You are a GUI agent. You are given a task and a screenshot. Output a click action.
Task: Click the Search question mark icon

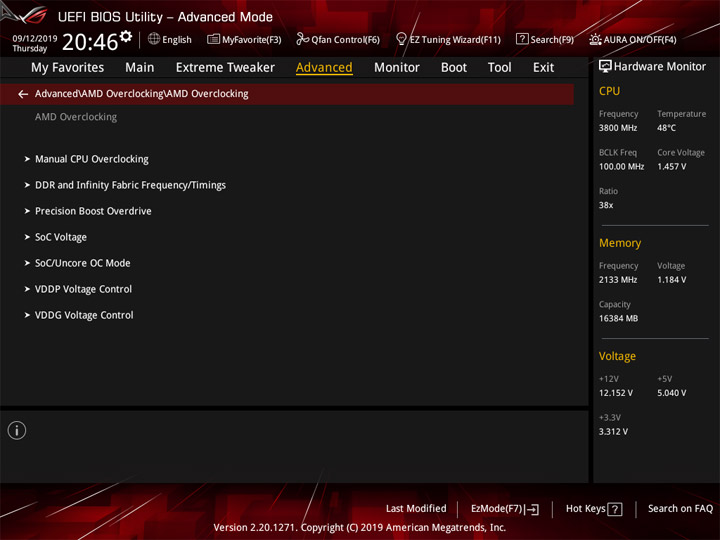[x=522, y=39]
